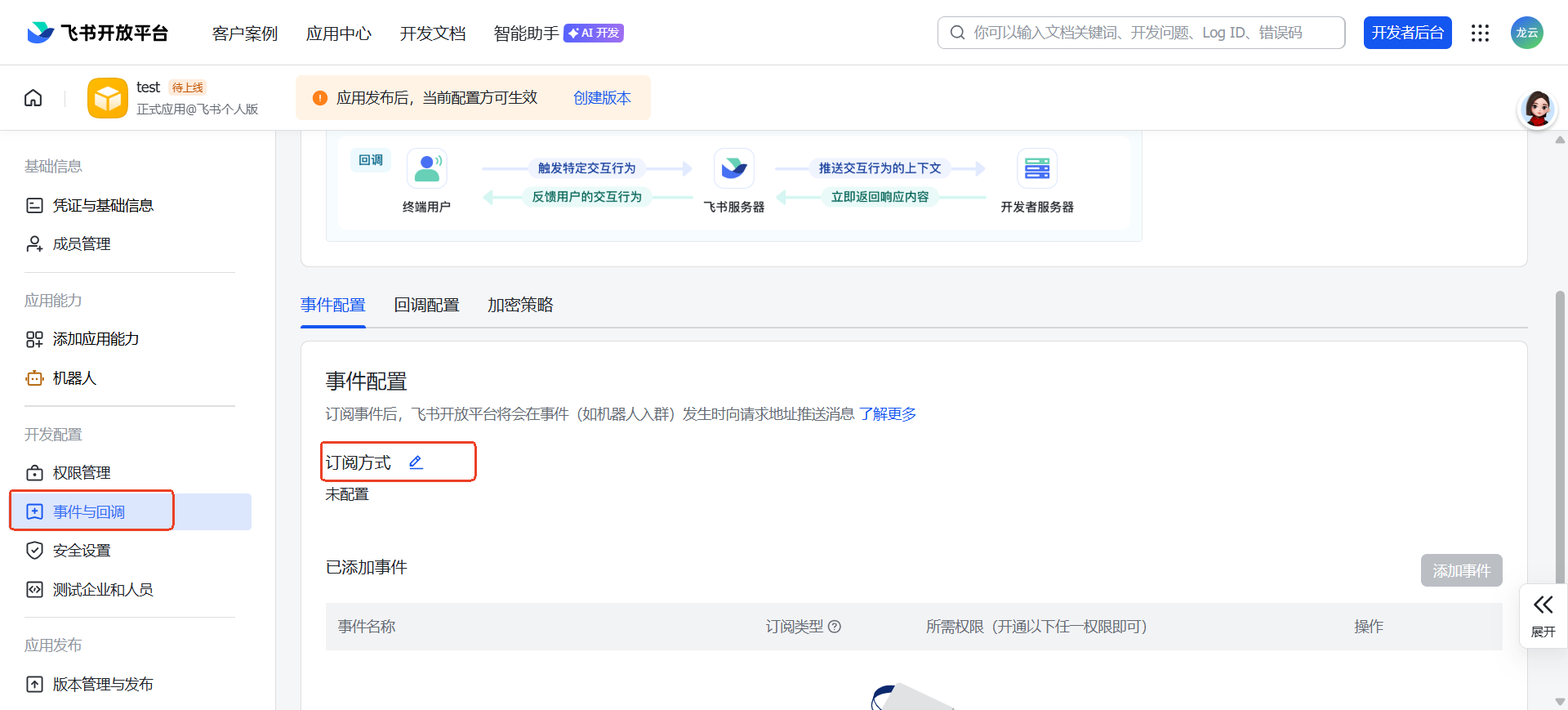Viewport: 1568px width, 710px height.
Task: Click the test application cube icon
Action: (108, 98)
